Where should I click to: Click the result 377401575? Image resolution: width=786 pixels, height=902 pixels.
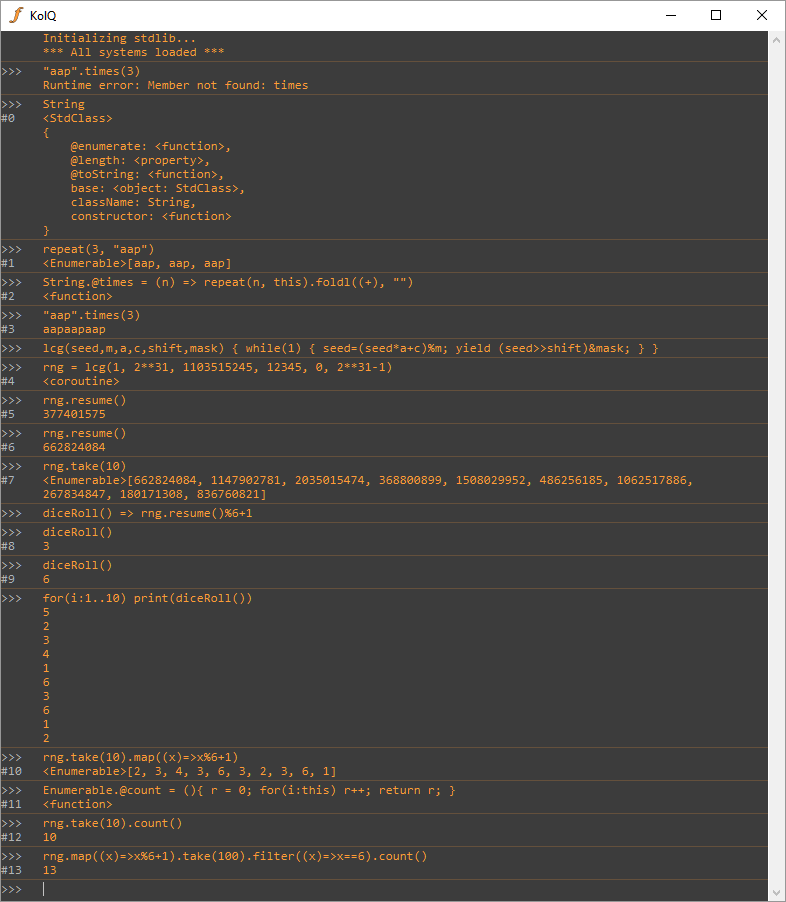pyautogui.click(x=74, y=414)
